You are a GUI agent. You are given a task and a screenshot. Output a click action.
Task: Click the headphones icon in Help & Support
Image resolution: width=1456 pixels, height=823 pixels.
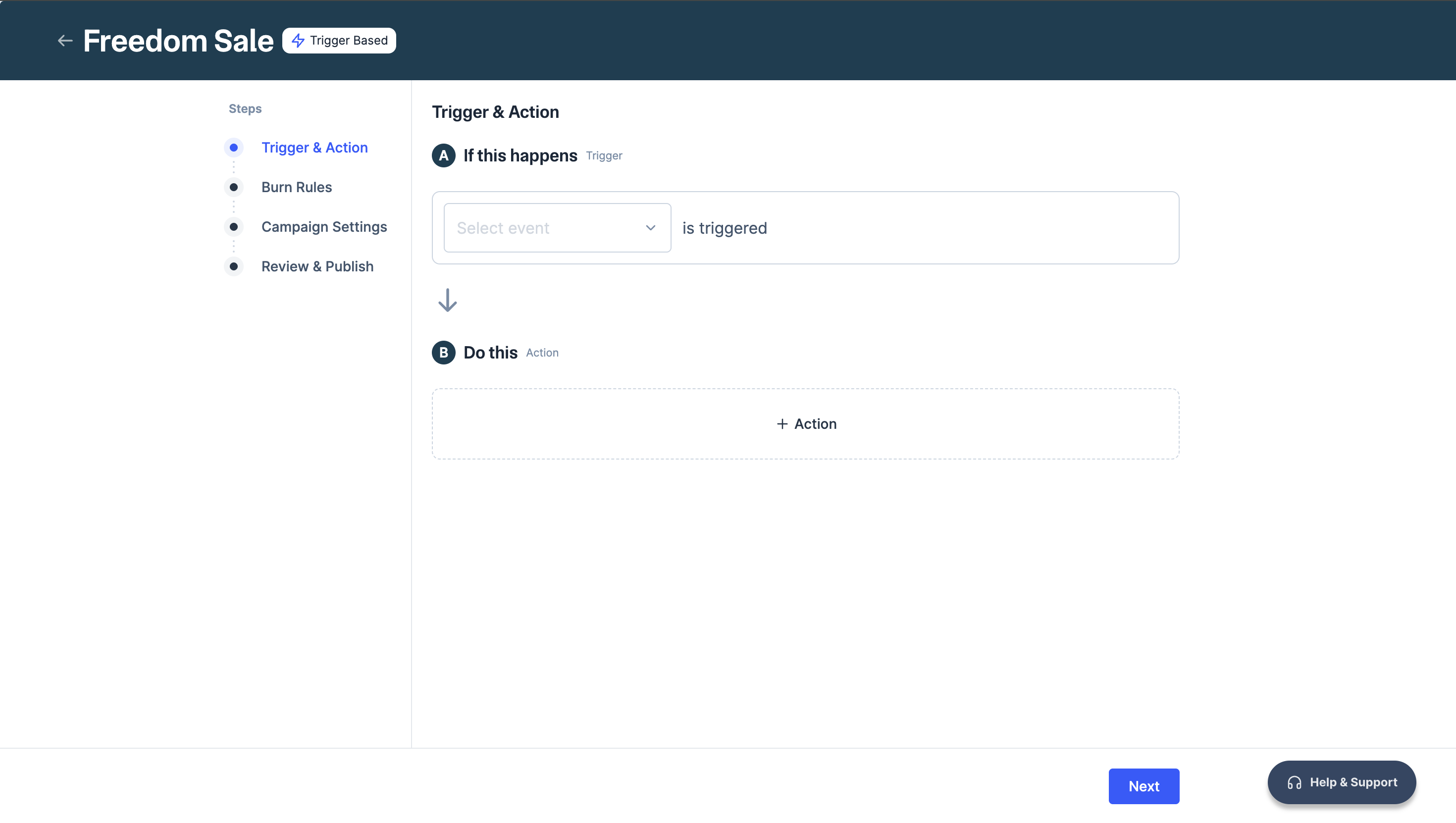[x=1295, y=783]
